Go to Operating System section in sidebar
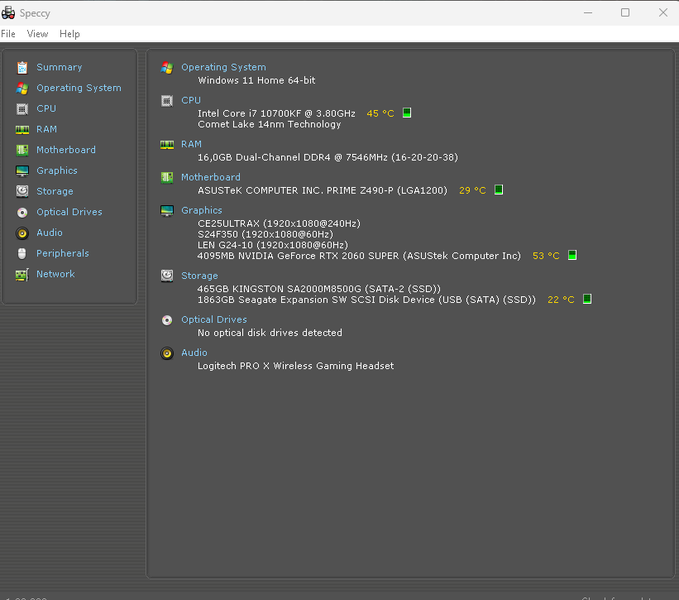679x600 pixels. [x=79, y=88]
